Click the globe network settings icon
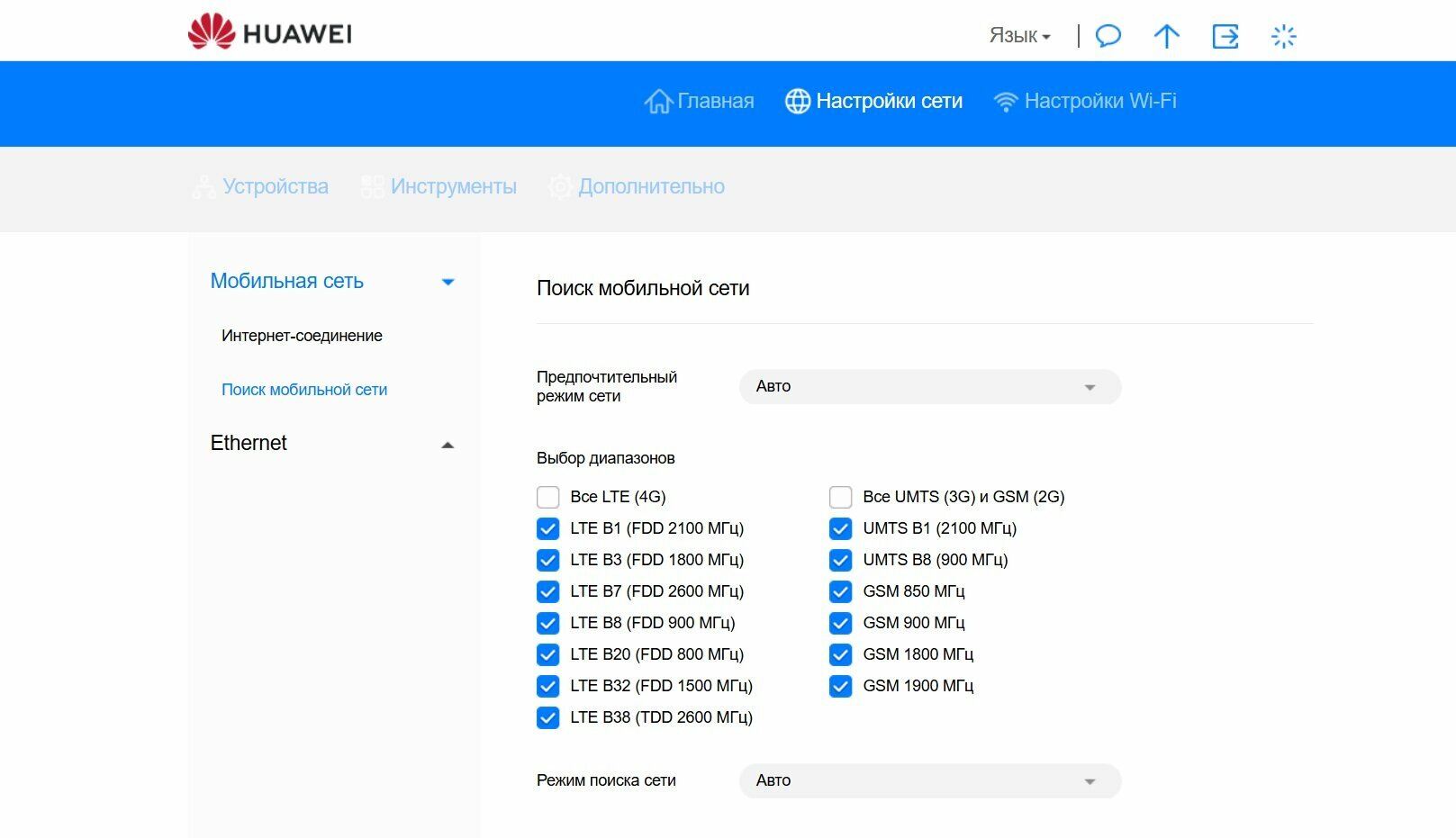This screenshot has height=838, width=1456. (x=798, y=102)
